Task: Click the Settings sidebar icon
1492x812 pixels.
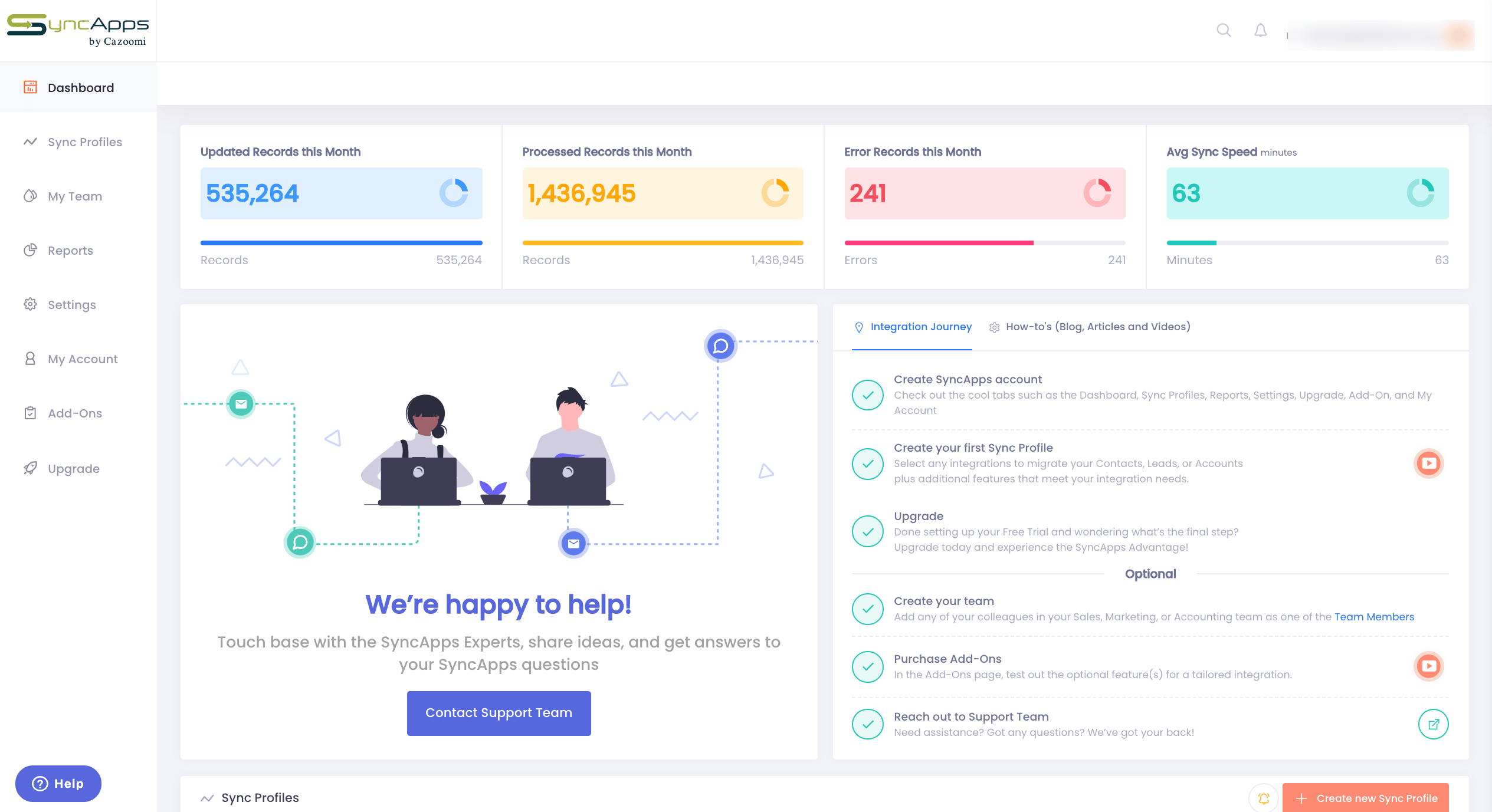Action: (30, 304)
